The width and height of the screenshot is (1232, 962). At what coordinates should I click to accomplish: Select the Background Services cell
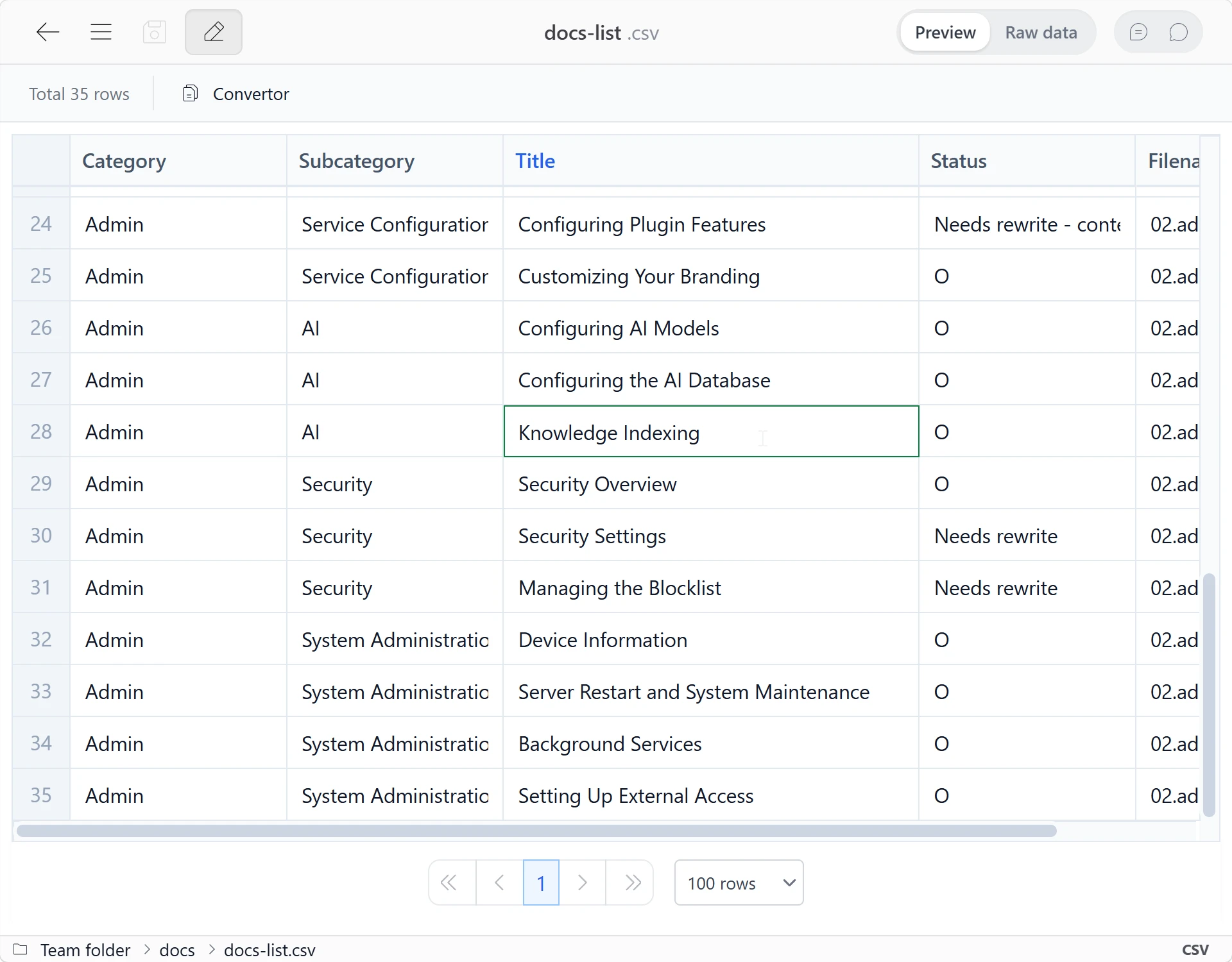[711, 743]
